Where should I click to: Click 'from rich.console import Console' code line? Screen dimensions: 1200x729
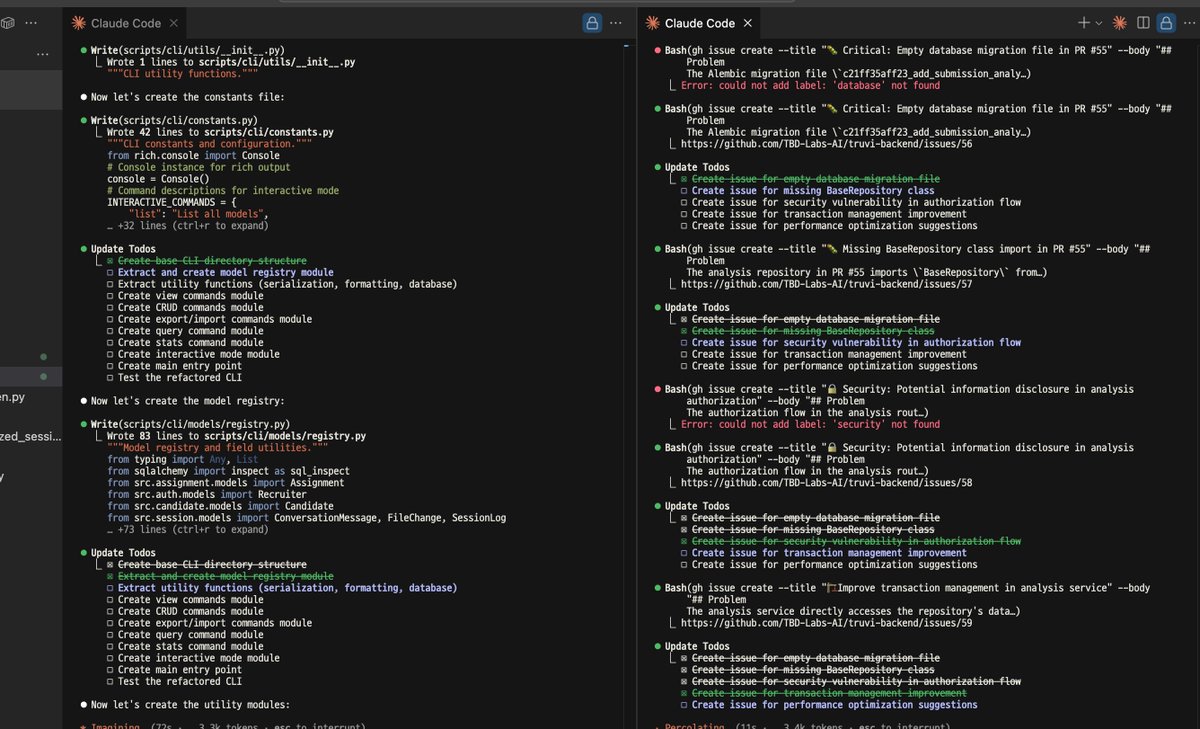click(x=193, y=155)
